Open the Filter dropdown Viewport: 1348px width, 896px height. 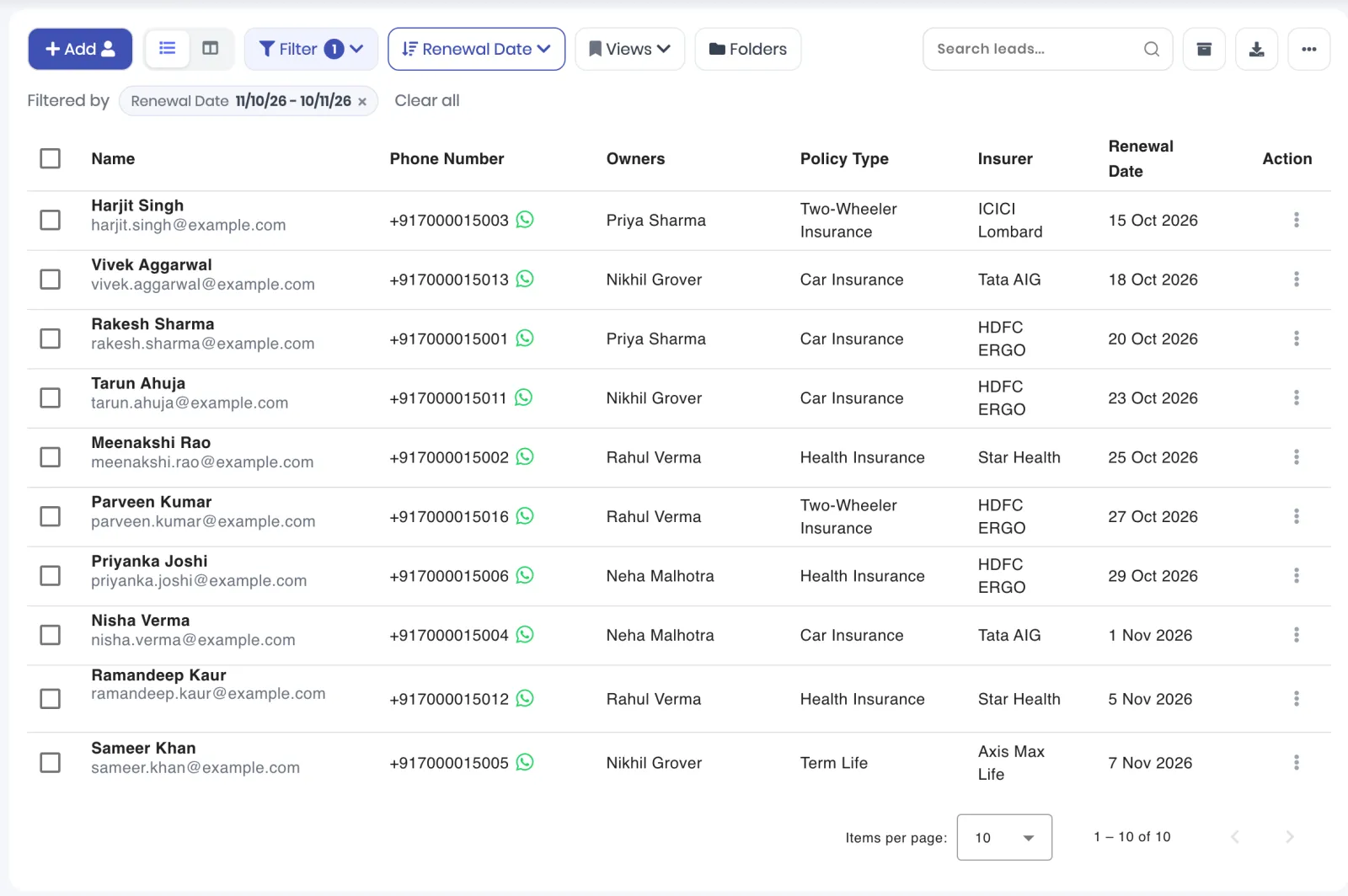pos(311,49)
